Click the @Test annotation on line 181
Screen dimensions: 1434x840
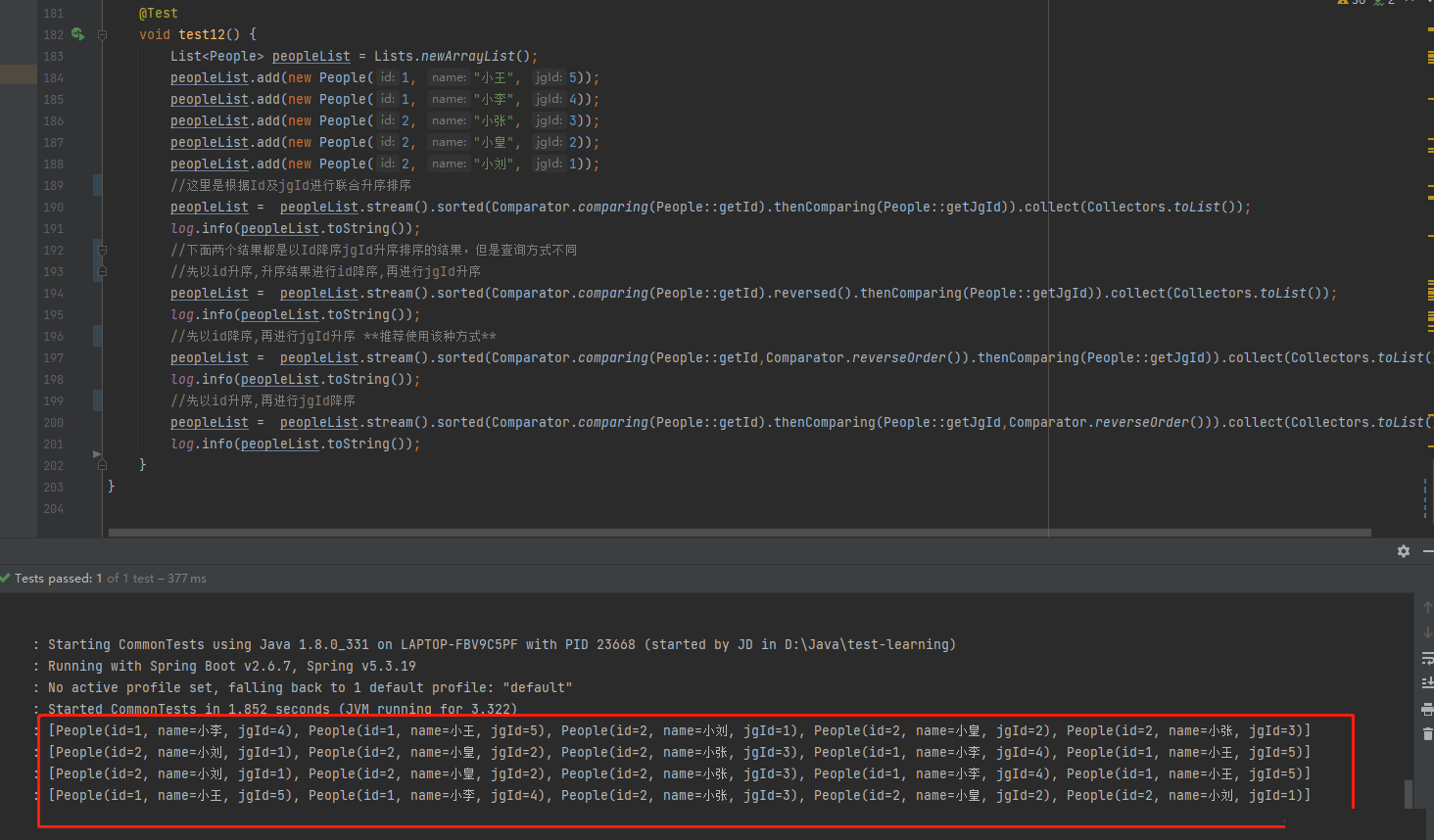pos(159,14)
